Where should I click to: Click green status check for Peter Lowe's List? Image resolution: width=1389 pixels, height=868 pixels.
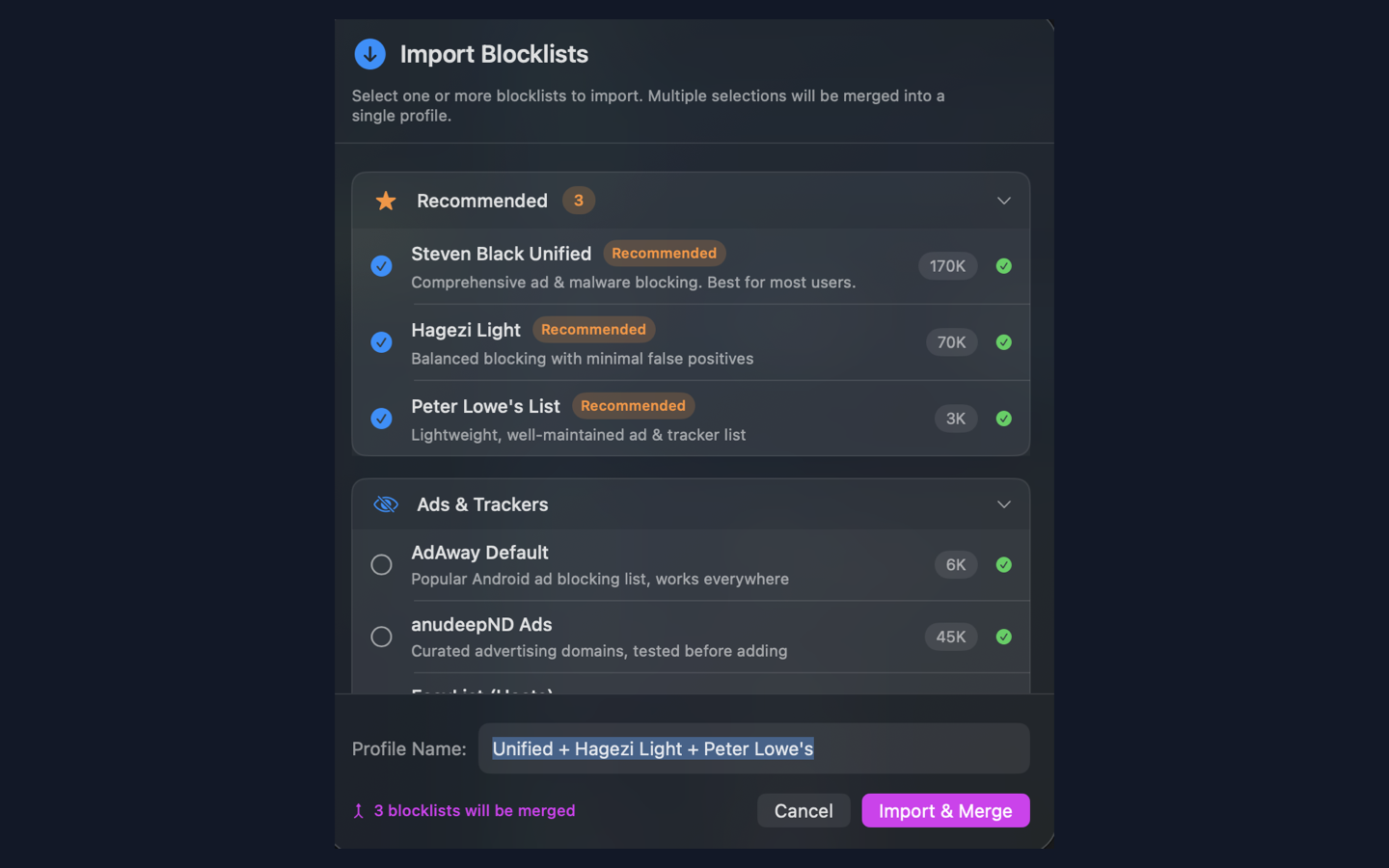[x=1004, y=419]
